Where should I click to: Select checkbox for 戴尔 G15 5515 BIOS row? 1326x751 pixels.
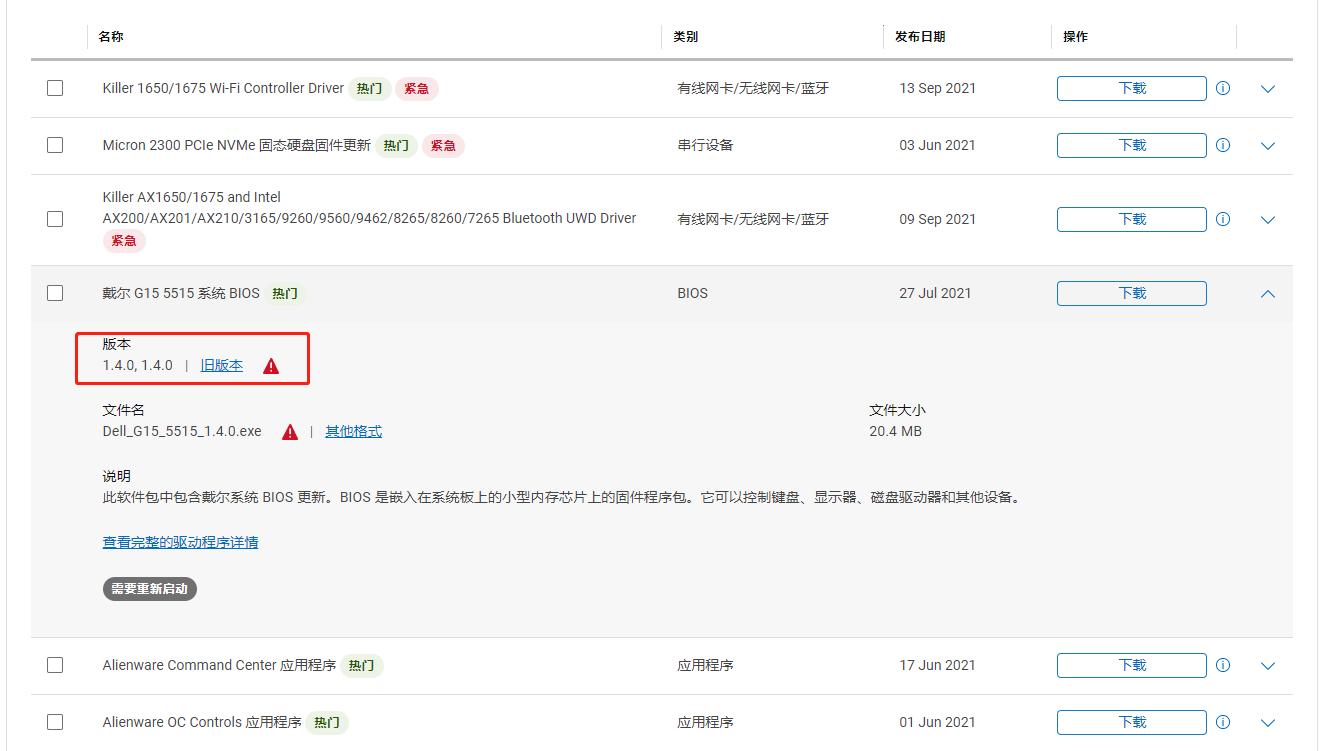pos(55,293)
